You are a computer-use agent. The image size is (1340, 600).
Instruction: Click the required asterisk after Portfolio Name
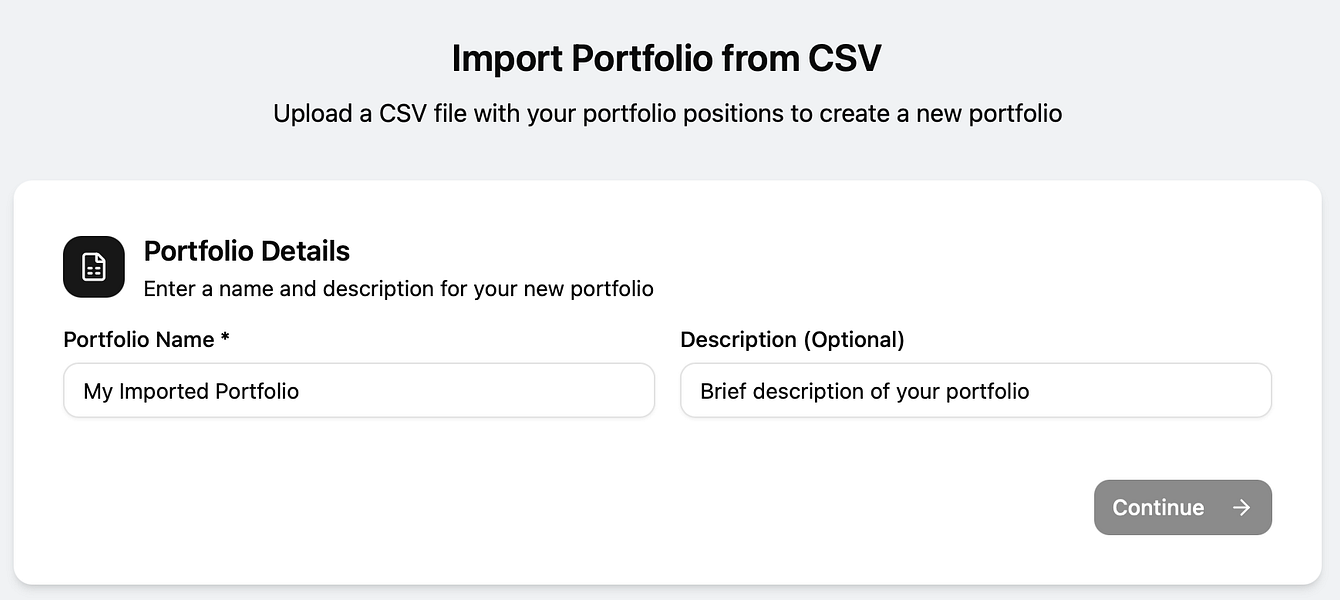pos(225,338)
